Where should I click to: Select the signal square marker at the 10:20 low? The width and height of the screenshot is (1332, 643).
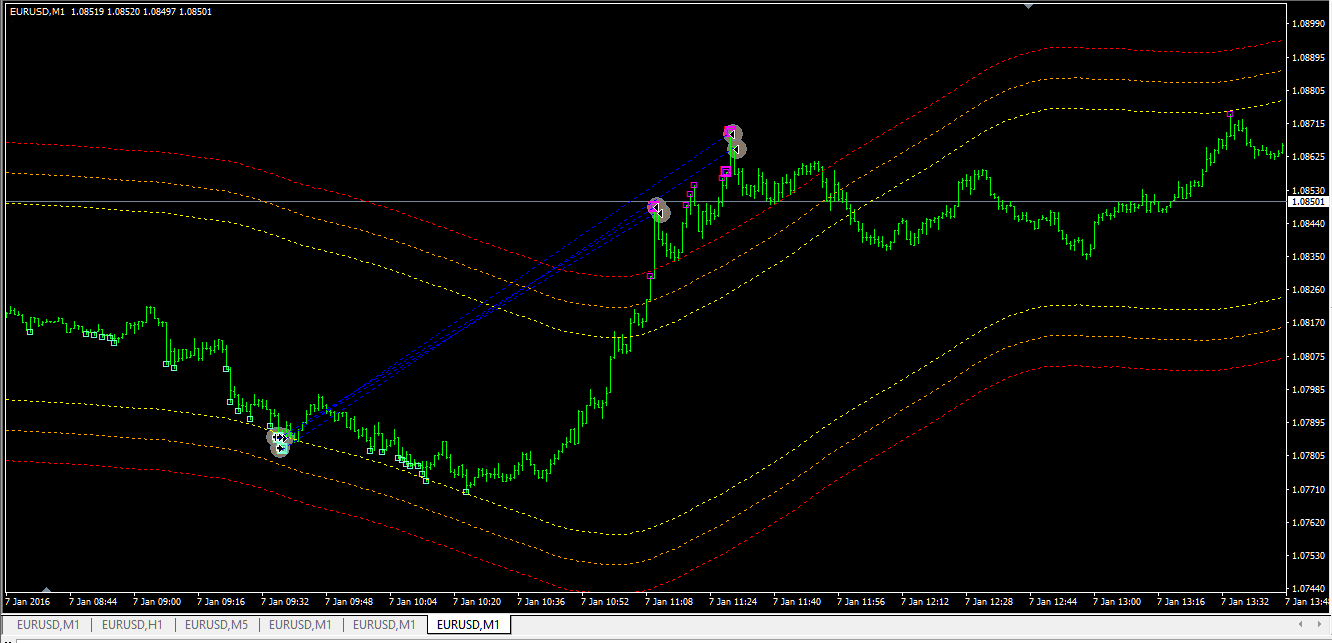(x=466, y=492)
